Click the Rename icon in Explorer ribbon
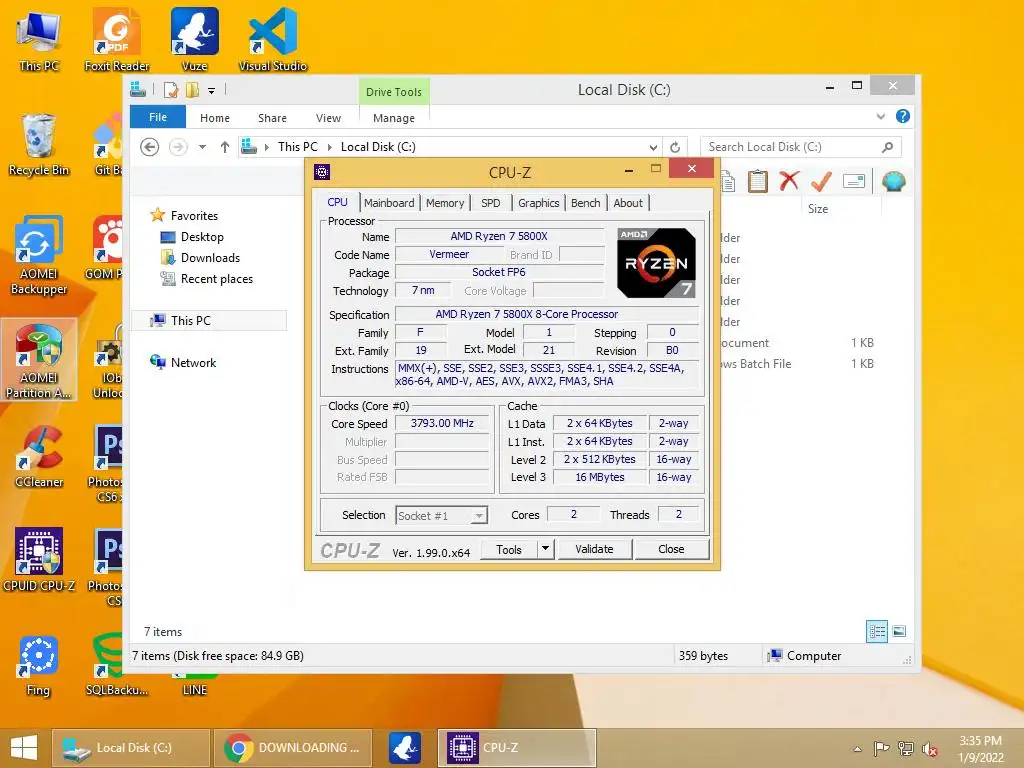1024x768 pixels. click(854, 181)
